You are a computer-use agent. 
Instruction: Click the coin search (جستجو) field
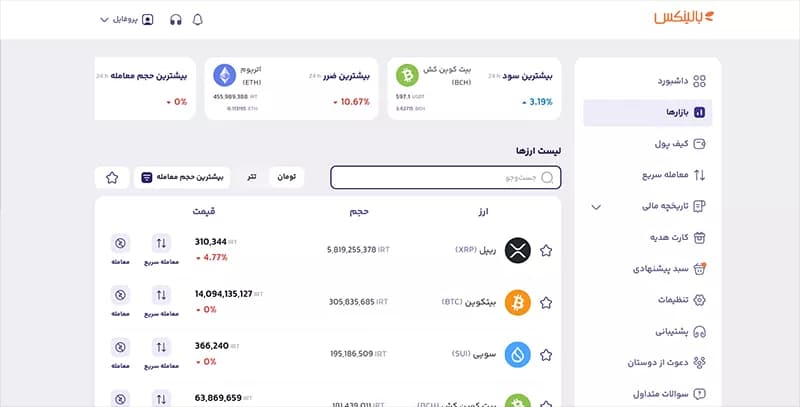tap(446, 177)
